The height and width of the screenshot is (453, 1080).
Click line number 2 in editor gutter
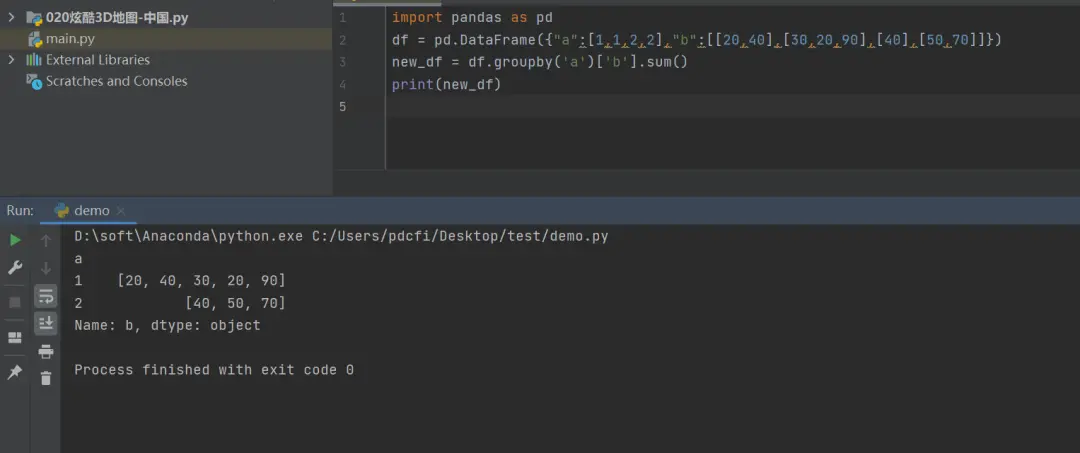click(343, 40)
